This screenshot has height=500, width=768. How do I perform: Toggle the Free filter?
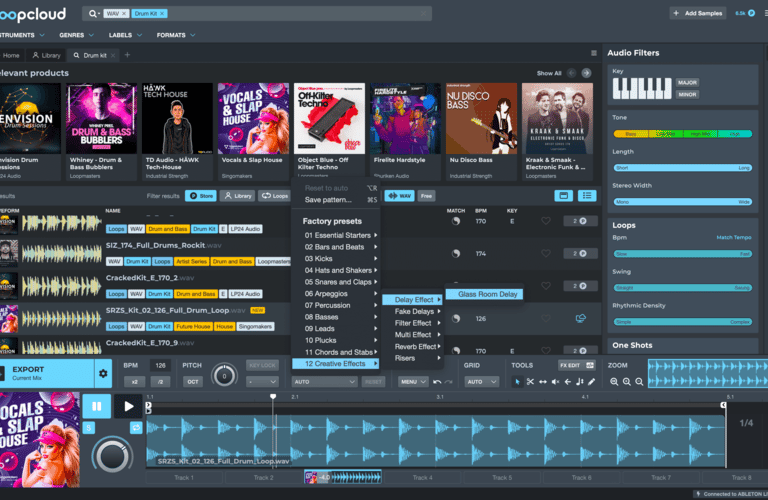[426, 196]
